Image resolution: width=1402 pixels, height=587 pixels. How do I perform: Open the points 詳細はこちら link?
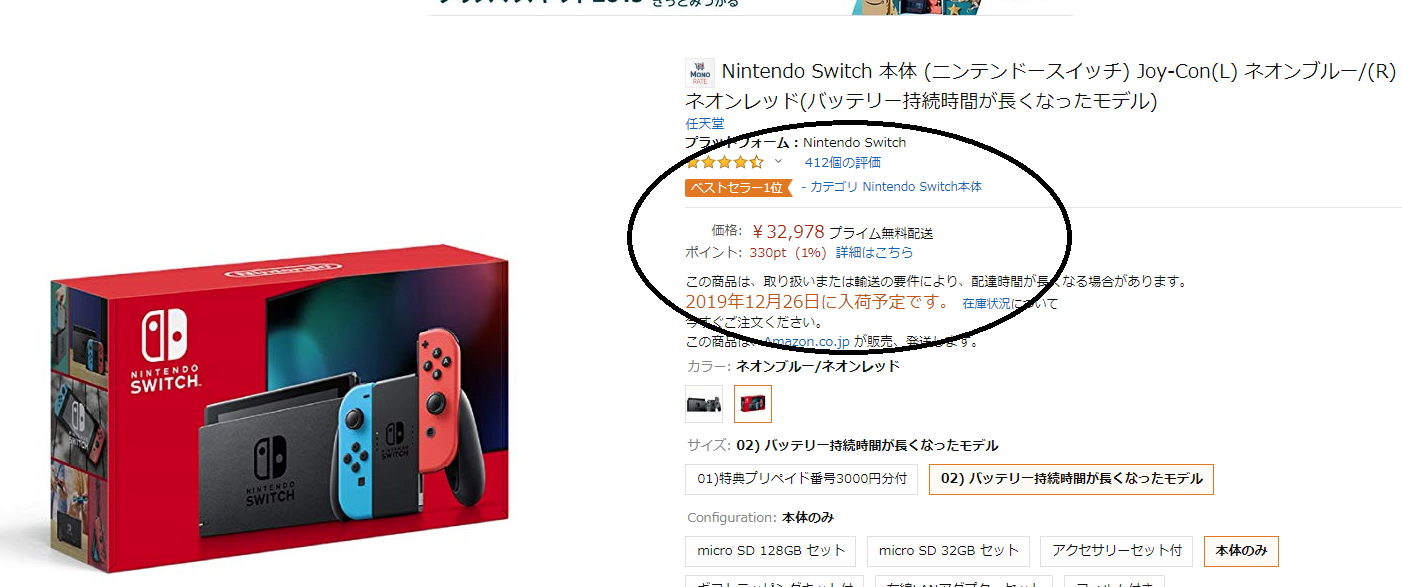pos(875,253)
